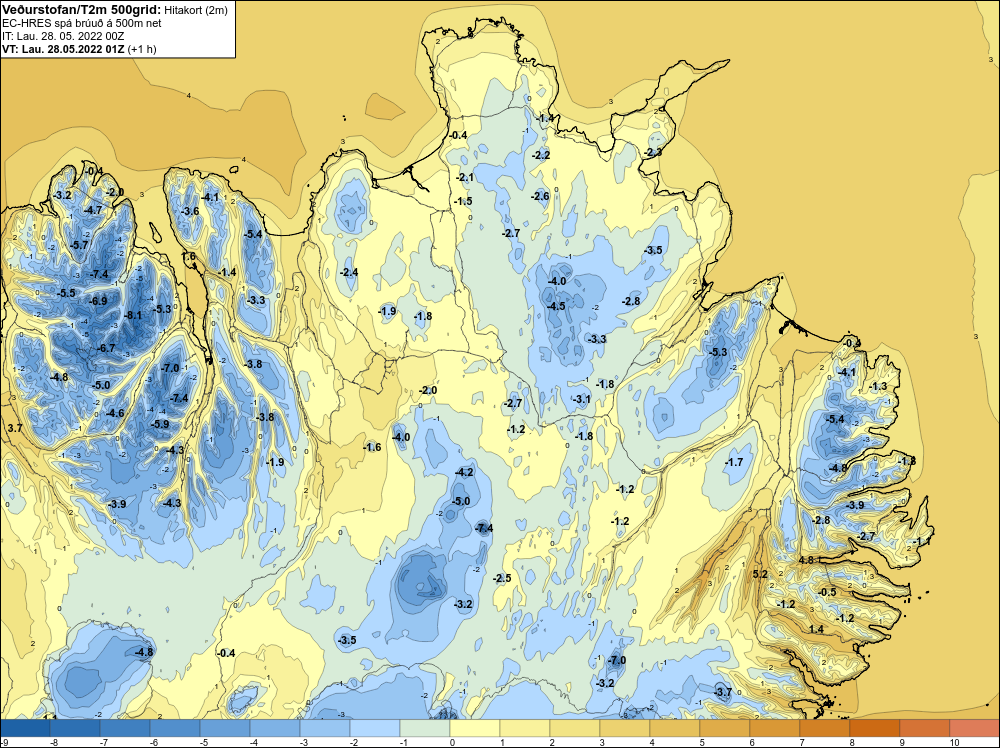This screenshot has width=1000, height=748.
Task: Click the '-5.5' temperature reading
Action: pyautogui.click(x=66, y=293)
